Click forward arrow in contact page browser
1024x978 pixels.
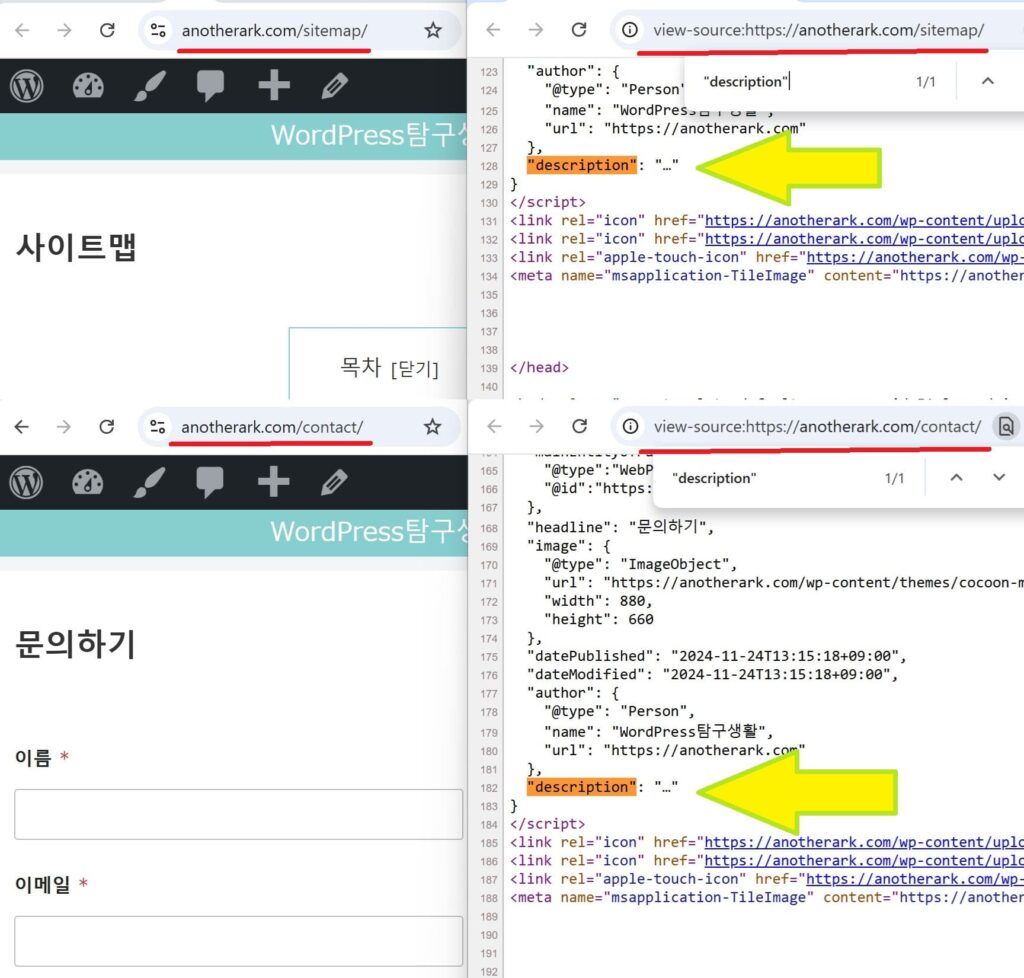click(x=63, y=427)
